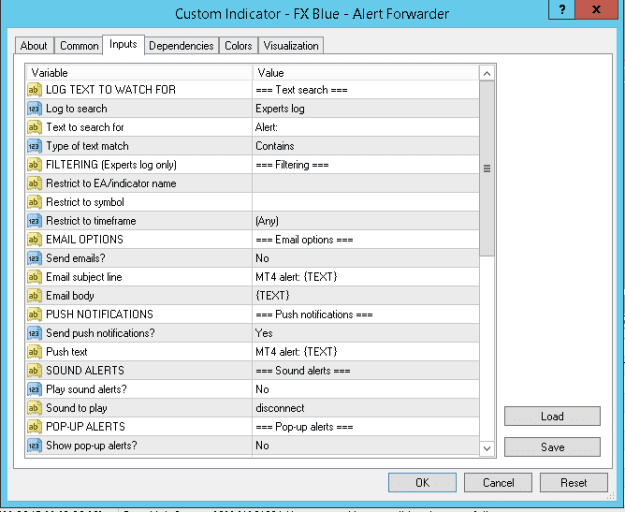Click the dialog help question mark button
This screenshot has width=625, height=512.
tap(562, 9)
